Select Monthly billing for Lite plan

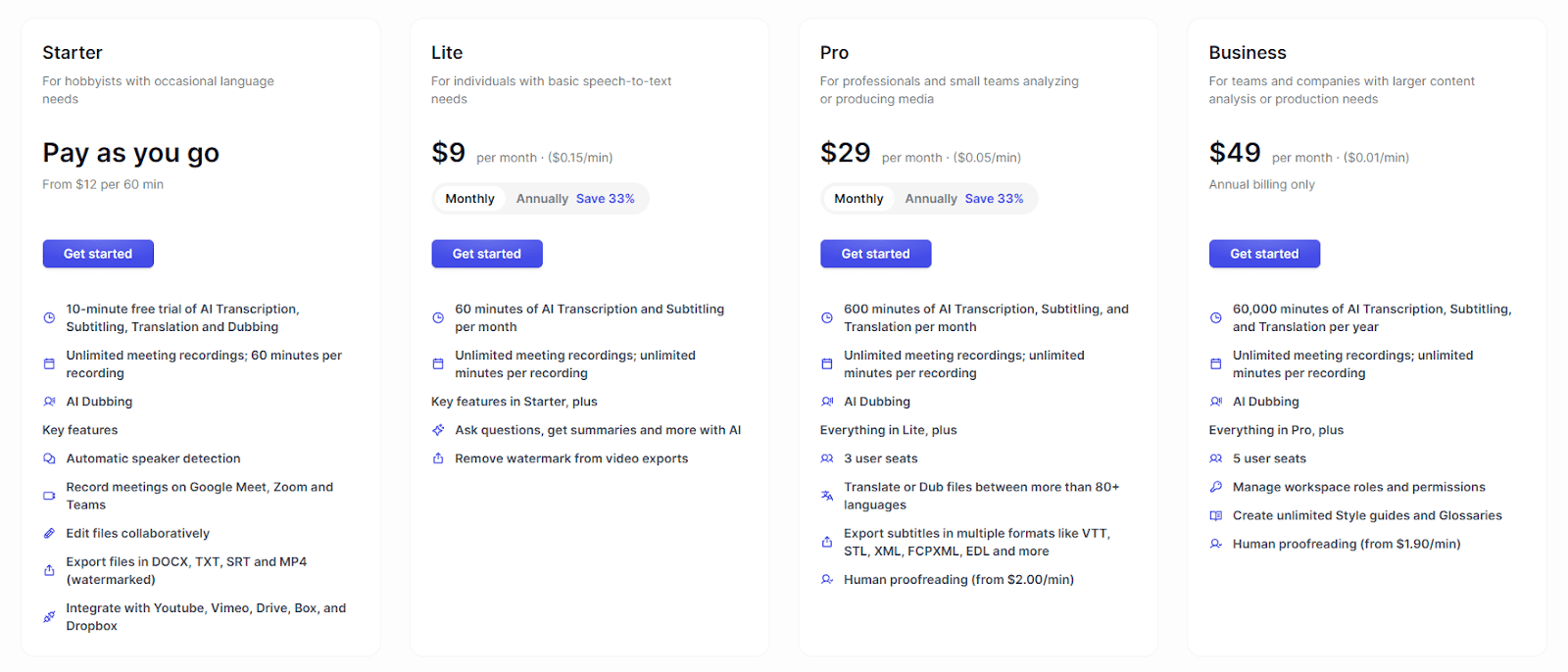[x=469, y=199]
